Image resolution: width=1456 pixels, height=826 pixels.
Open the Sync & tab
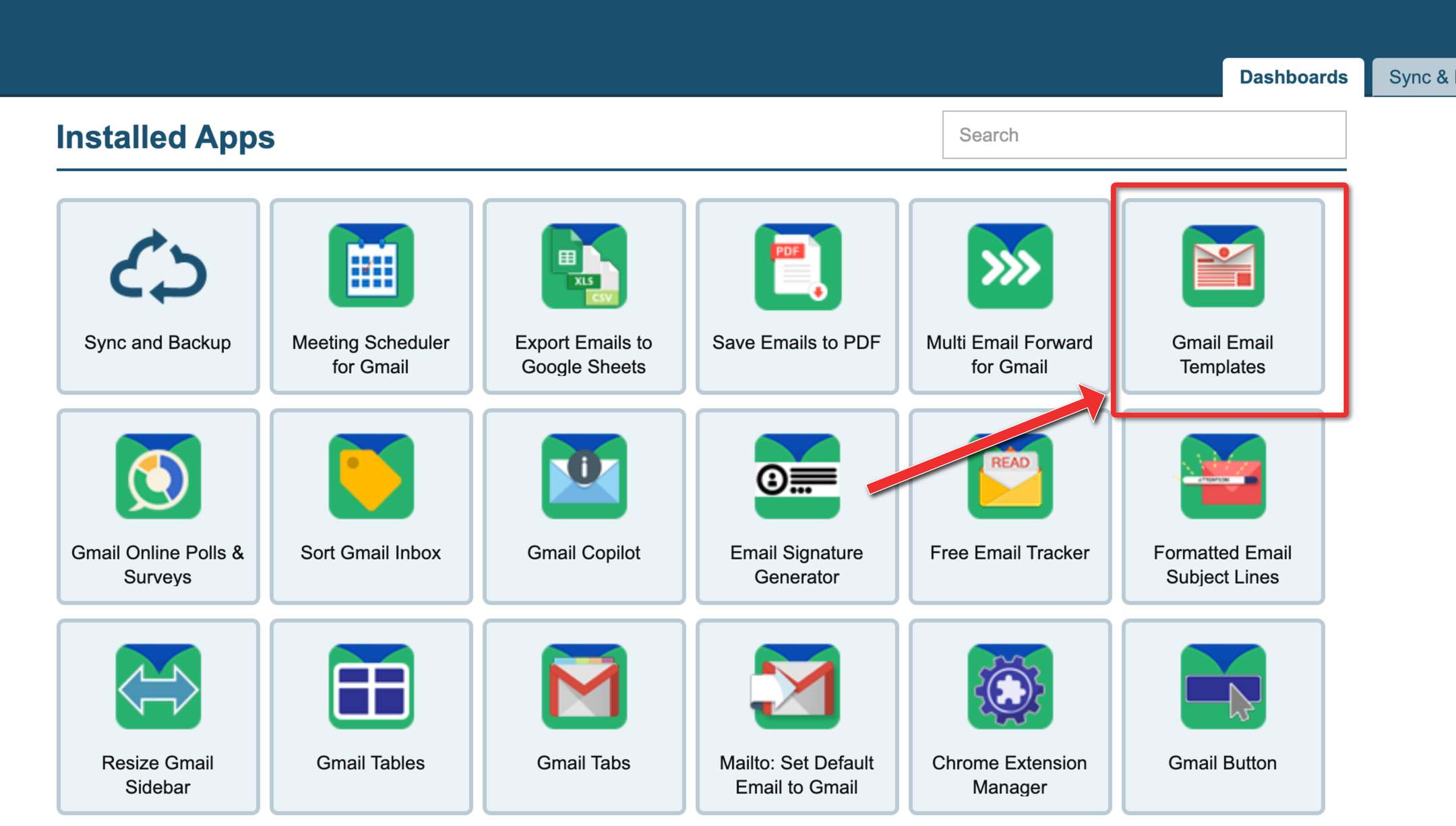tap(1415, 77)
